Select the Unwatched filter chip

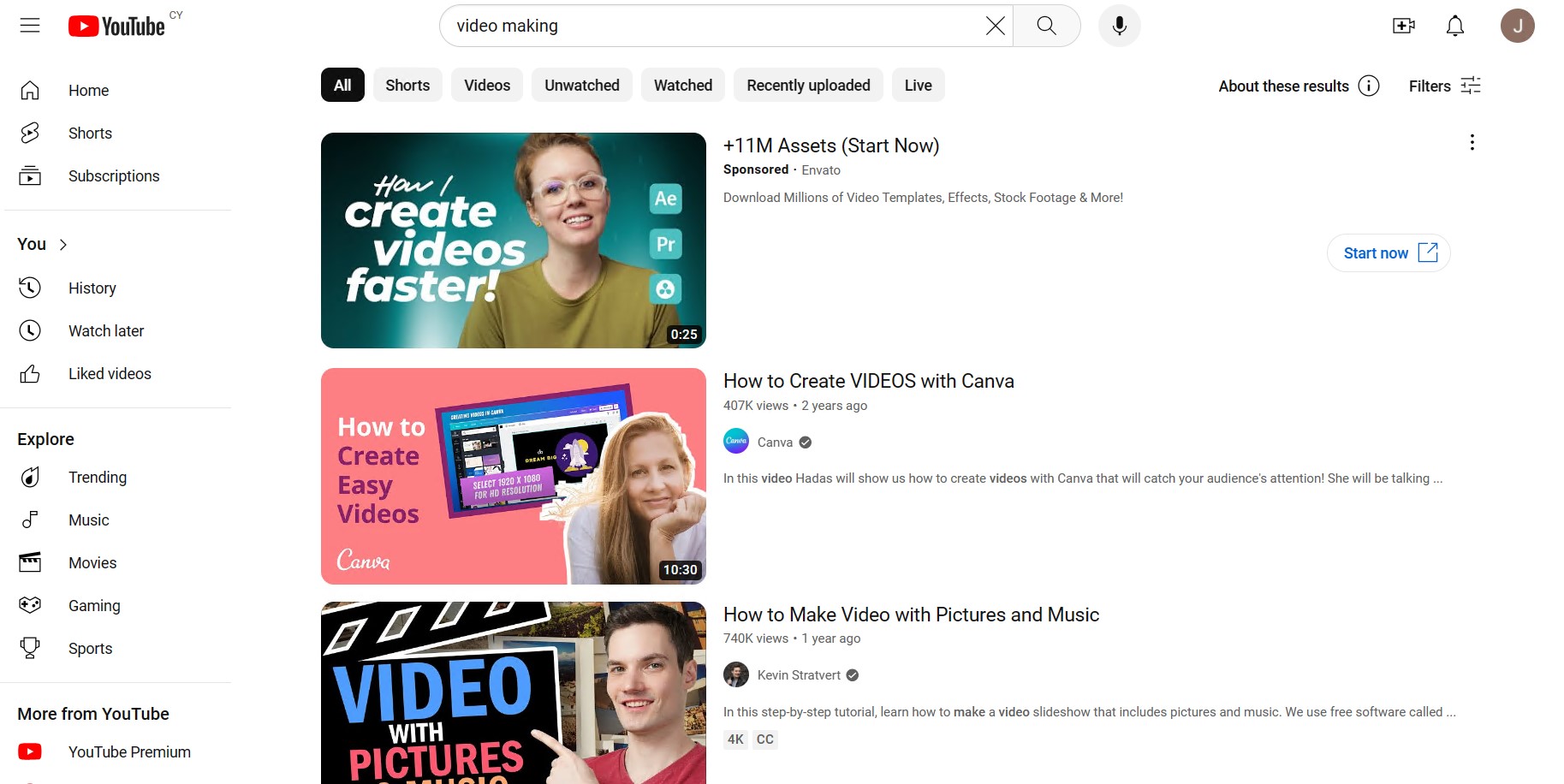click(x=582, y=85)
